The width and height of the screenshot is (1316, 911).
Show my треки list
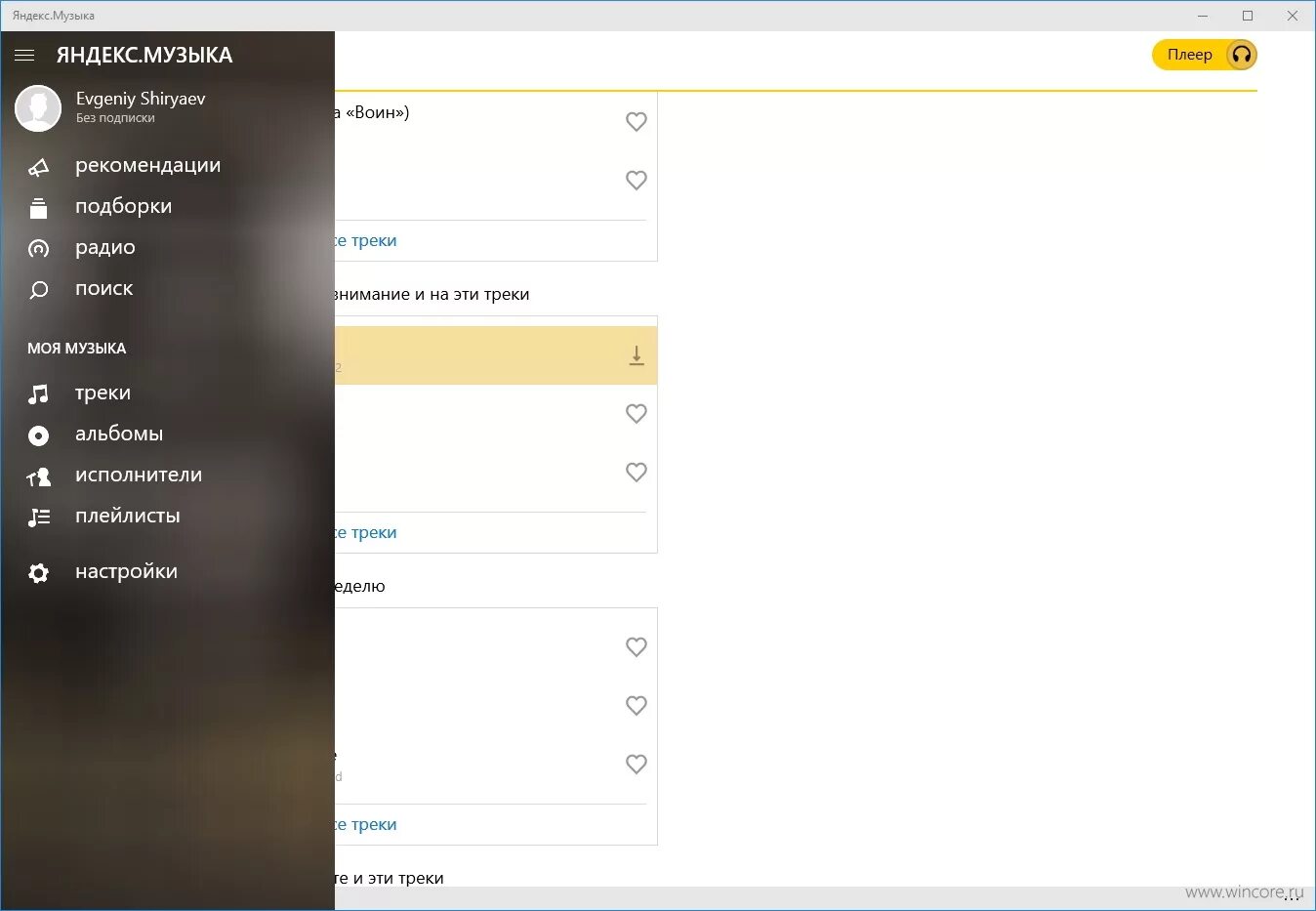pos(103,393)
